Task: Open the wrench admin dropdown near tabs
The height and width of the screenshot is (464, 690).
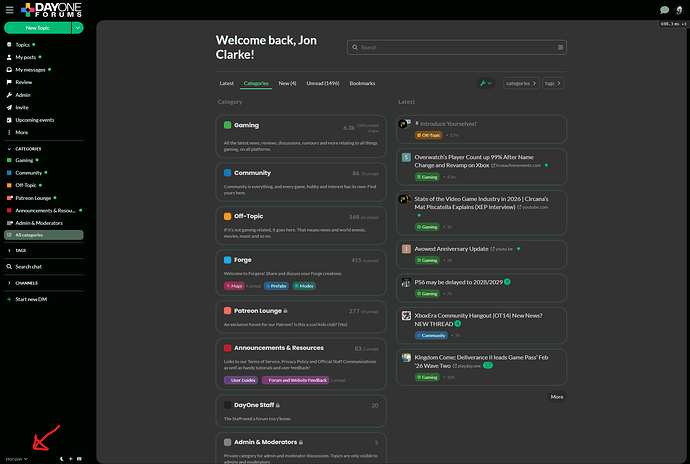Action: (486, 83)
